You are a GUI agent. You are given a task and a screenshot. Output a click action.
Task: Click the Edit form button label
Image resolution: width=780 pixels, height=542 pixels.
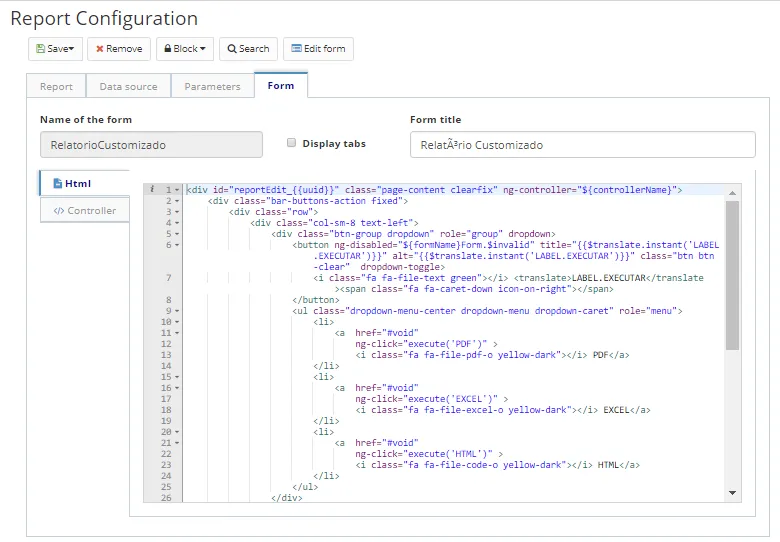[x=324, y=49]
